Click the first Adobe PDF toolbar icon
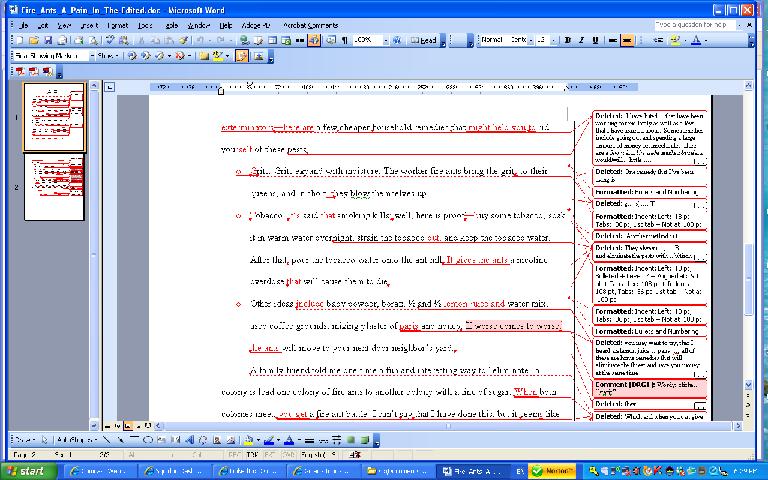The height and width of the screenshot is (480, 768). [20, 72]
